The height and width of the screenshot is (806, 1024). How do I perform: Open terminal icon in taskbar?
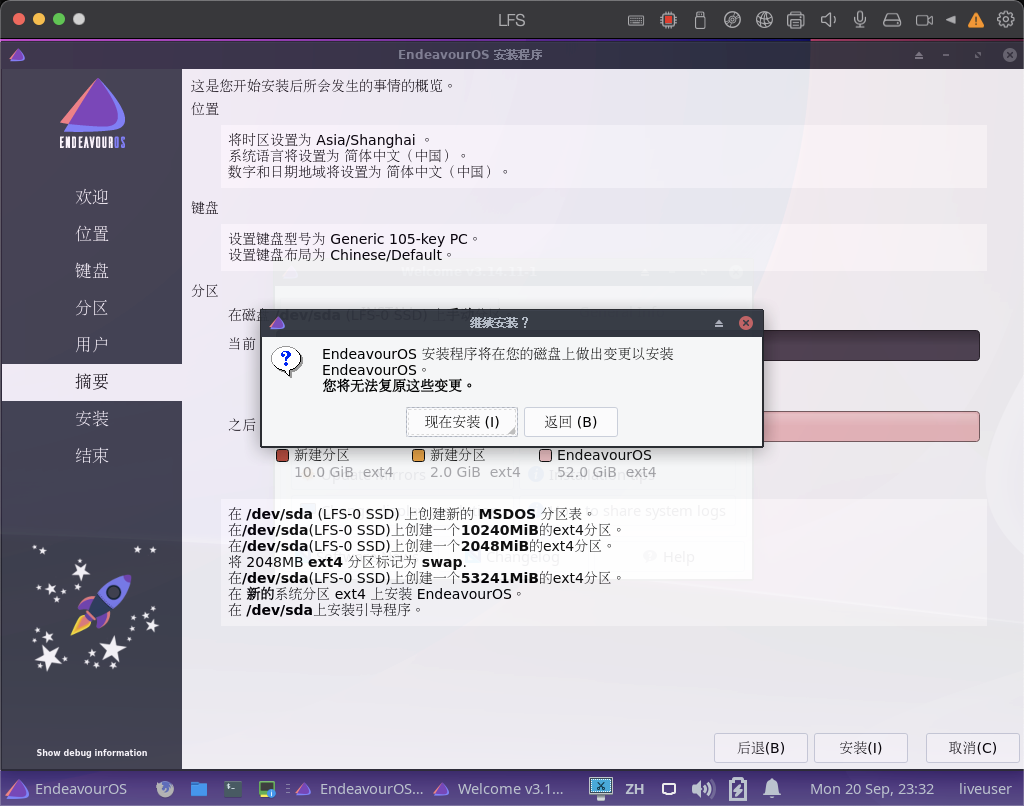click(232, 789)
